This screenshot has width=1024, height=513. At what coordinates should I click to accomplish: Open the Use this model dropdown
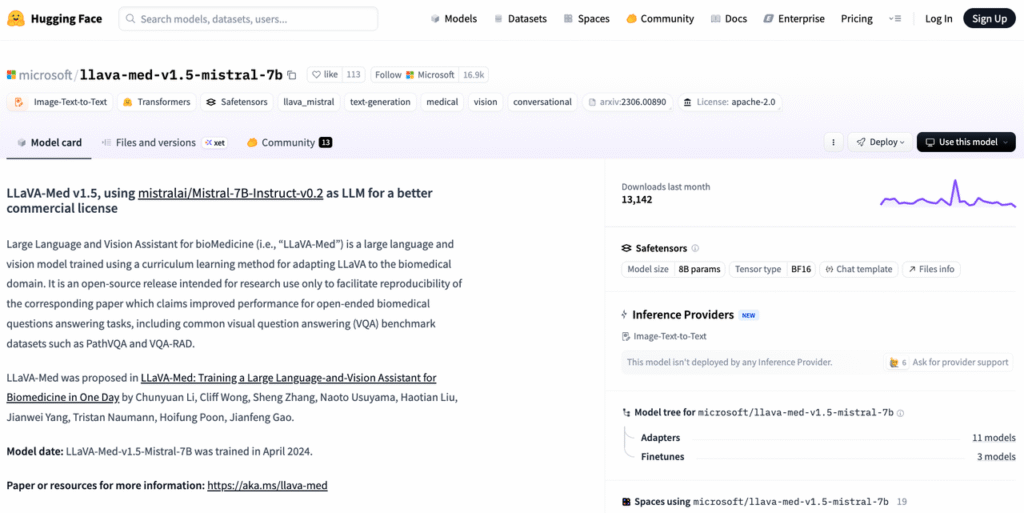[x=965, y=142]
